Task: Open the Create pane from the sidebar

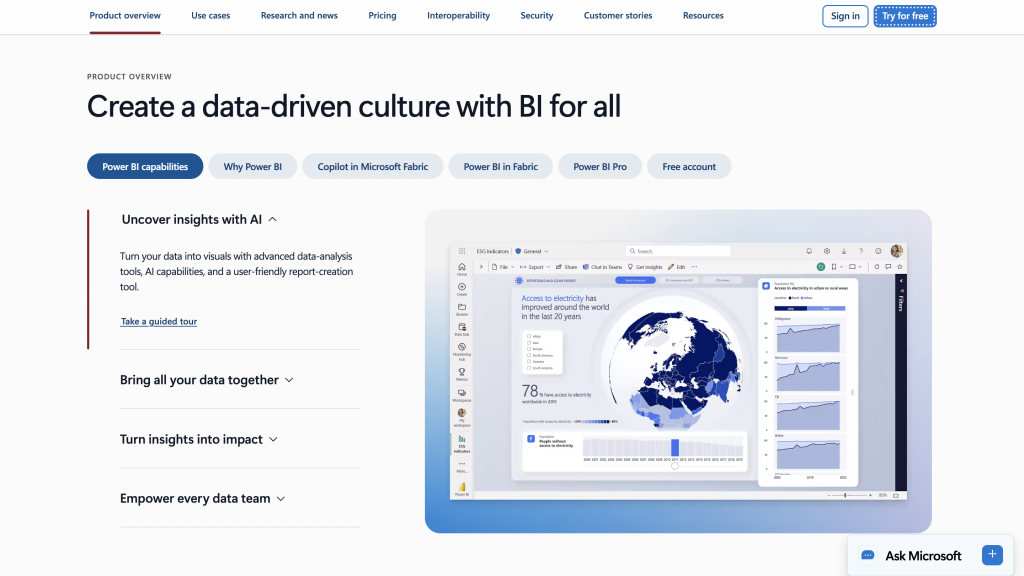Action: [x=461, y=286]
